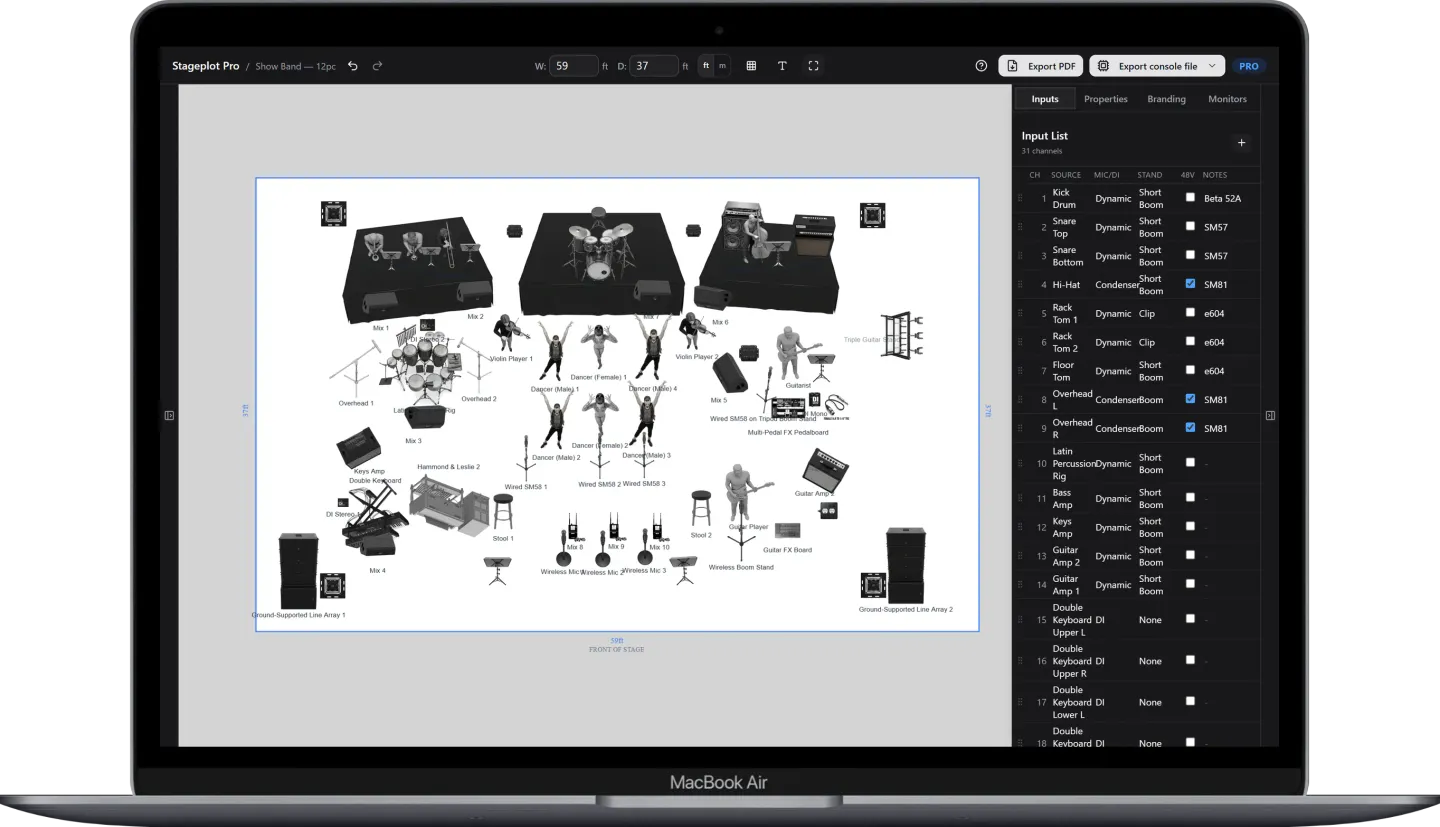This screenshot has height=827, width=1440.
Task: Select the Guitarist figure on stage
Action: (x=792, y=351)
